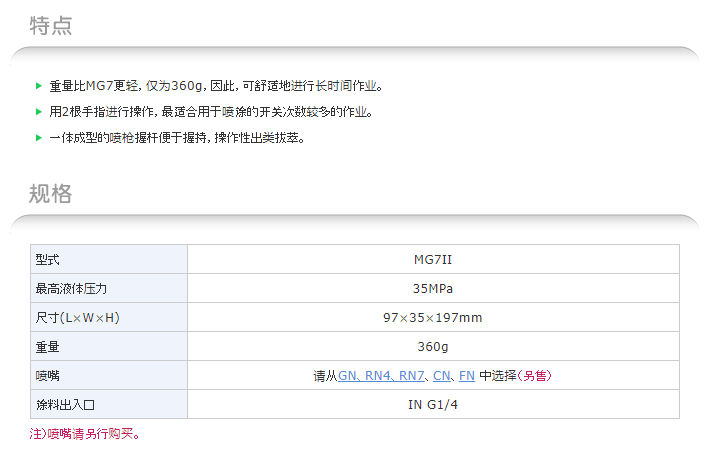Click the 360g value in the table
The width and height of the screenshot is (710, 459).
point(433,347)
